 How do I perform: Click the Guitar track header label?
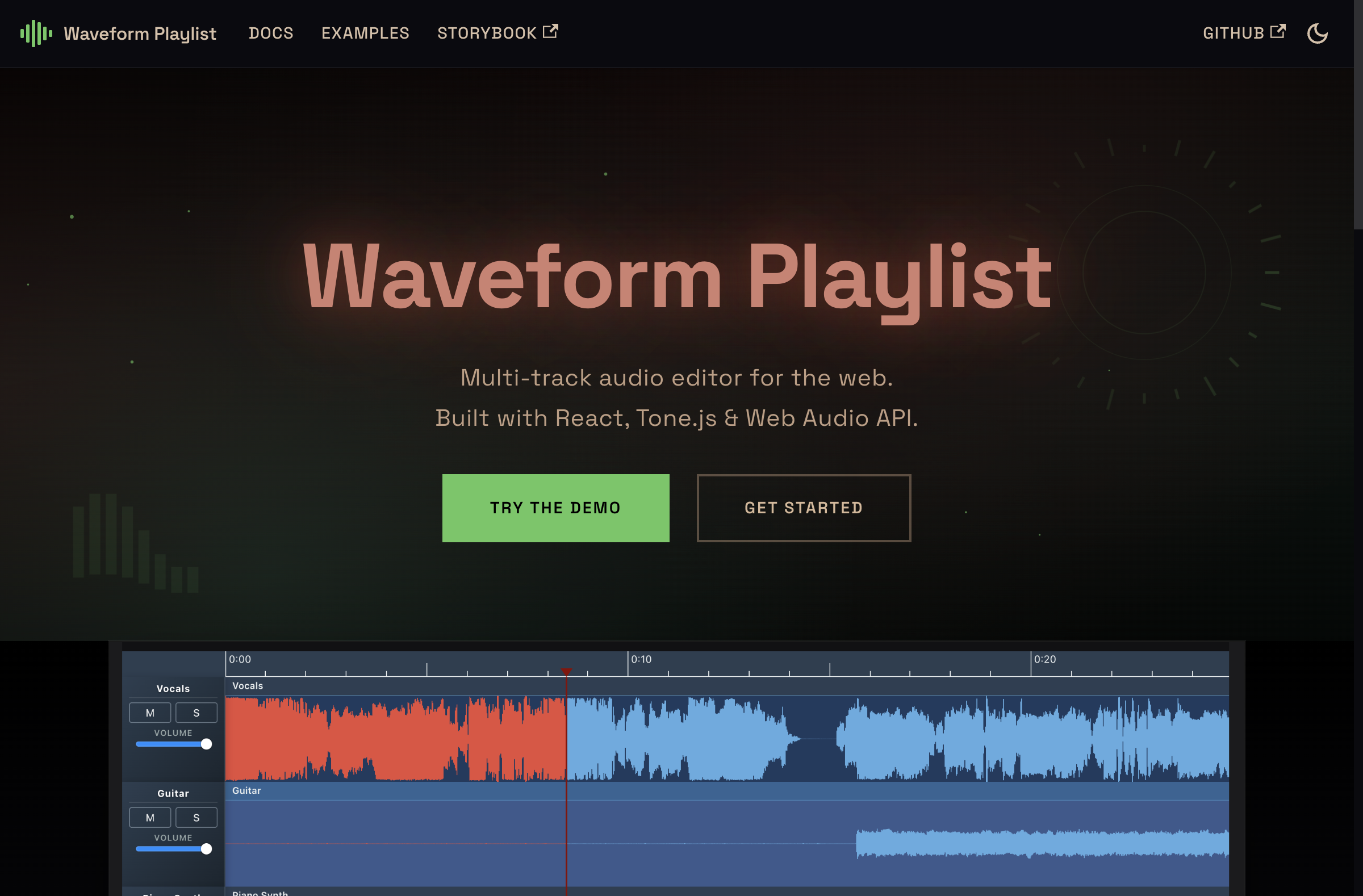(173, 793)
